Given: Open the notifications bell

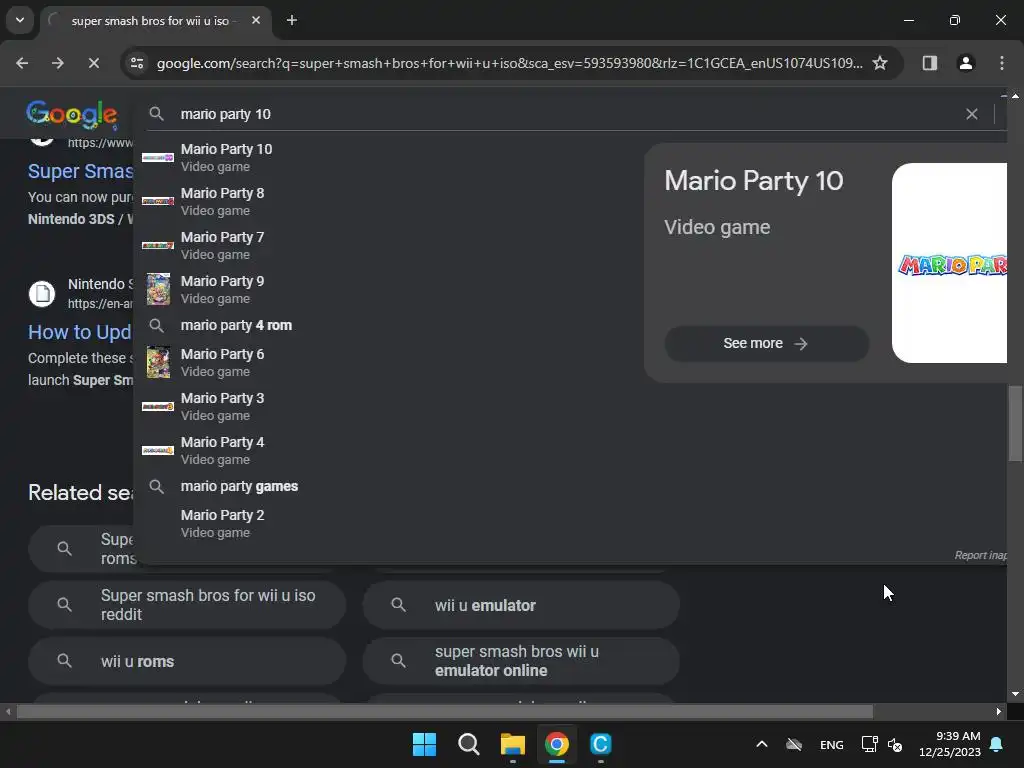Looking at the screenshot, I should 997,744.
